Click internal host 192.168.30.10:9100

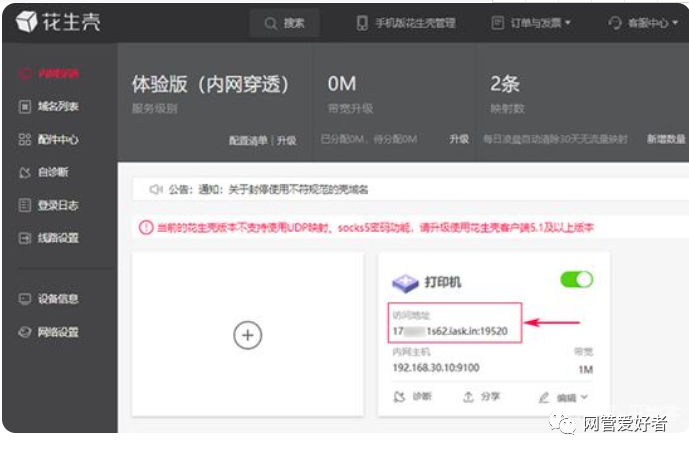(x=436, y=367)
